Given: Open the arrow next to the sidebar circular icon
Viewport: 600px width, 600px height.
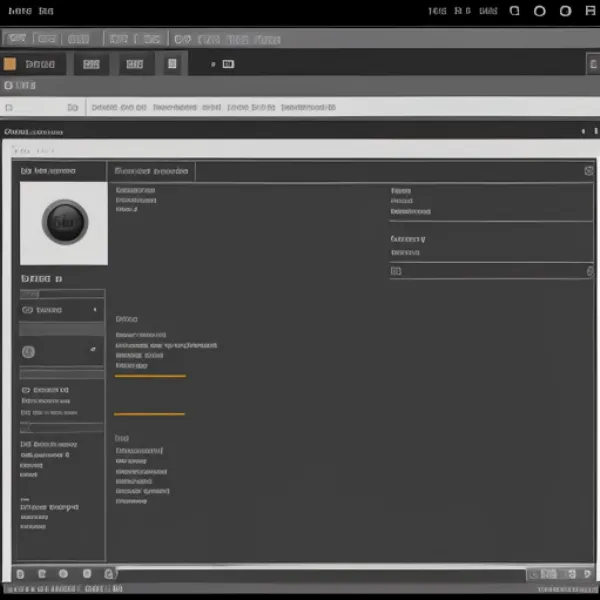Looking at the screenshot, I should (x=93, y=350).
